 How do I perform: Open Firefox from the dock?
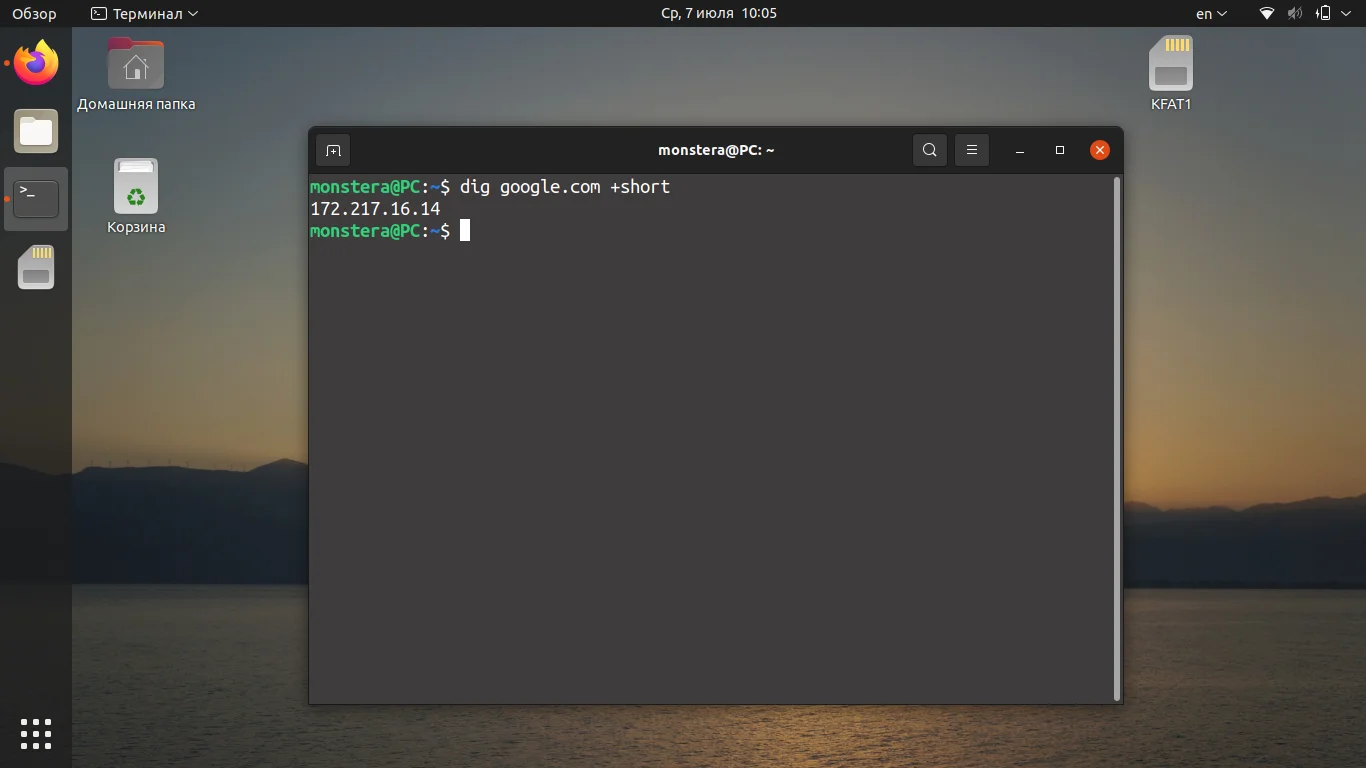click(36, 63)
